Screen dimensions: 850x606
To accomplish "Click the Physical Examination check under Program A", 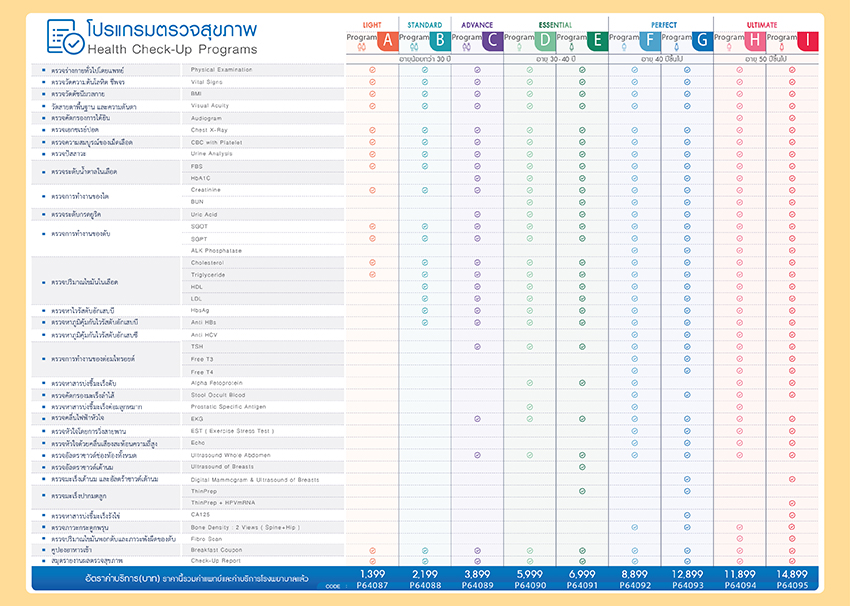I will pyautogui.click(x=372, y=70).
